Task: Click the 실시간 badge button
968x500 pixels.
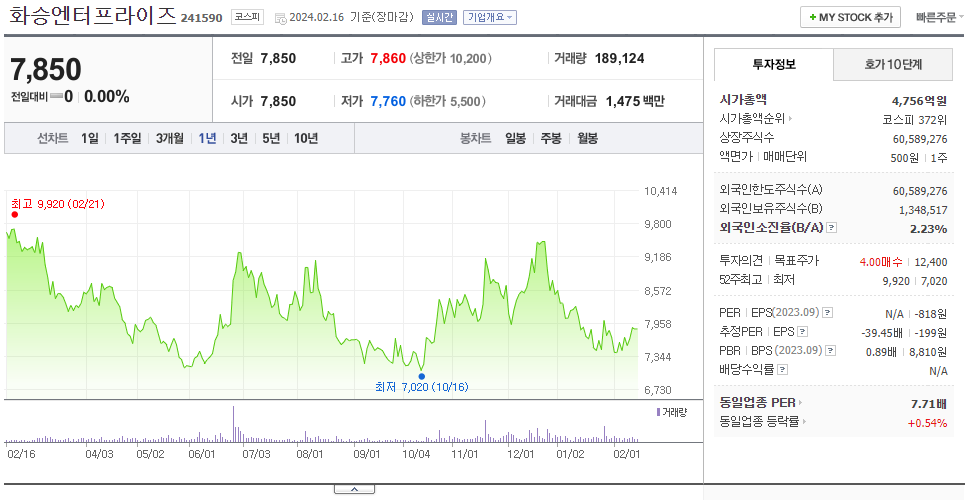Action: tap(439, 17)
